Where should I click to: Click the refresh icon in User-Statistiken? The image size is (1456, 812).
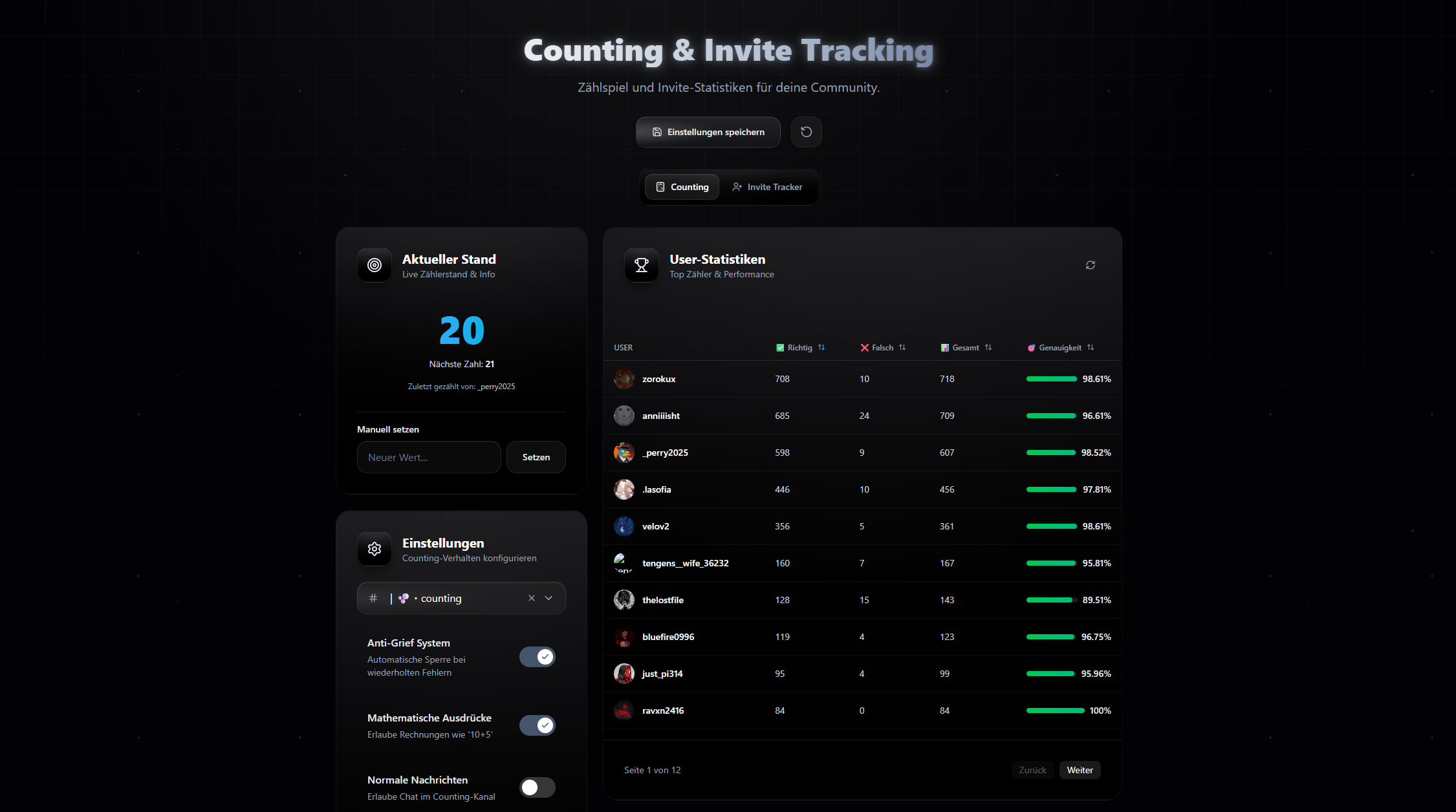[x=1090, y=265]
